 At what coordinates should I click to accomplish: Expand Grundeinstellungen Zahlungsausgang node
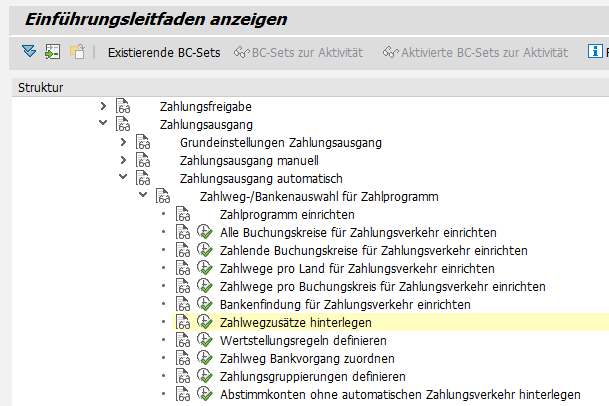click(123, 142)
